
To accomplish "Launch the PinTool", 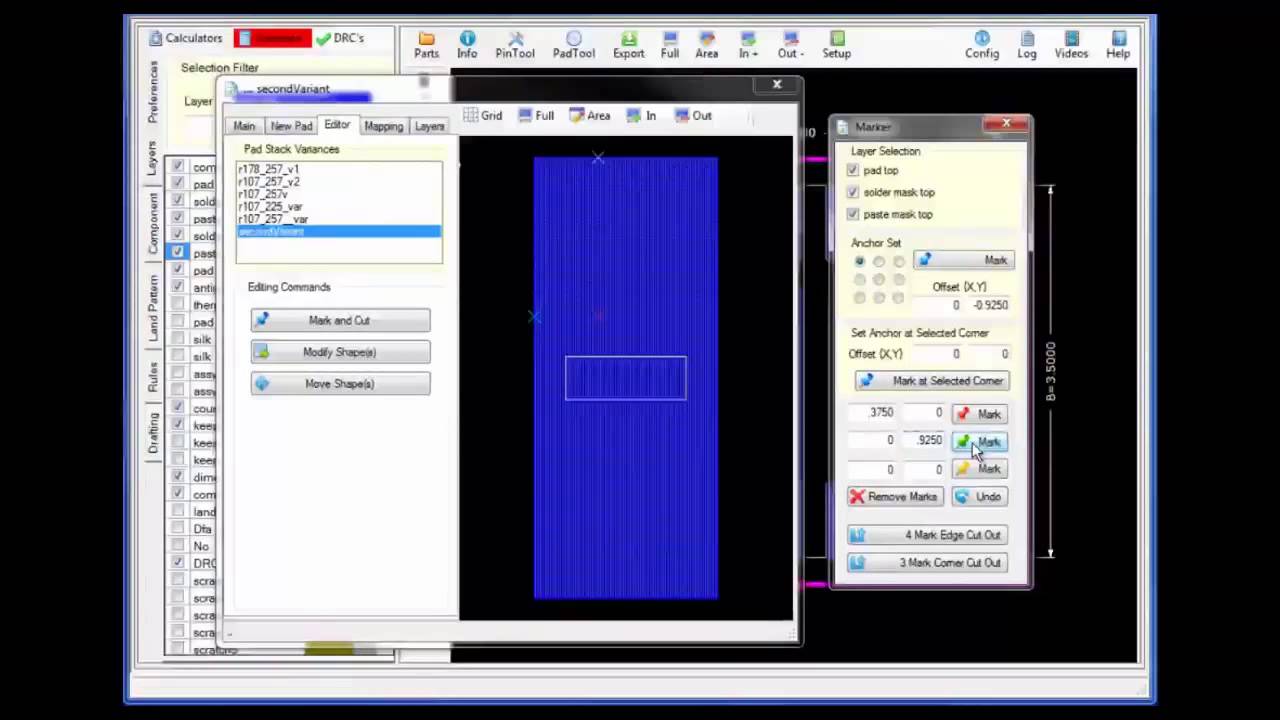I will pyautogui.click(x=515, y=45).
